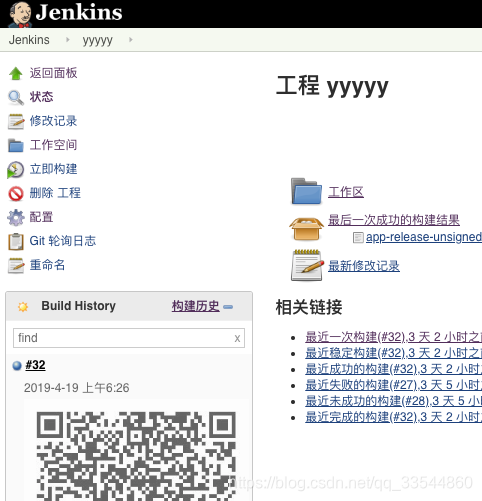
Task: Open 重命名 sidebar link
Action: coord(47,265)
